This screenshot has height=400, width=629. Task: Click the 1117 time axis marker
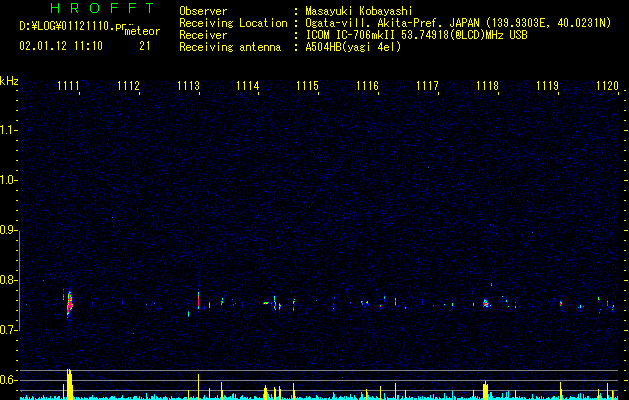pos(427,86)
